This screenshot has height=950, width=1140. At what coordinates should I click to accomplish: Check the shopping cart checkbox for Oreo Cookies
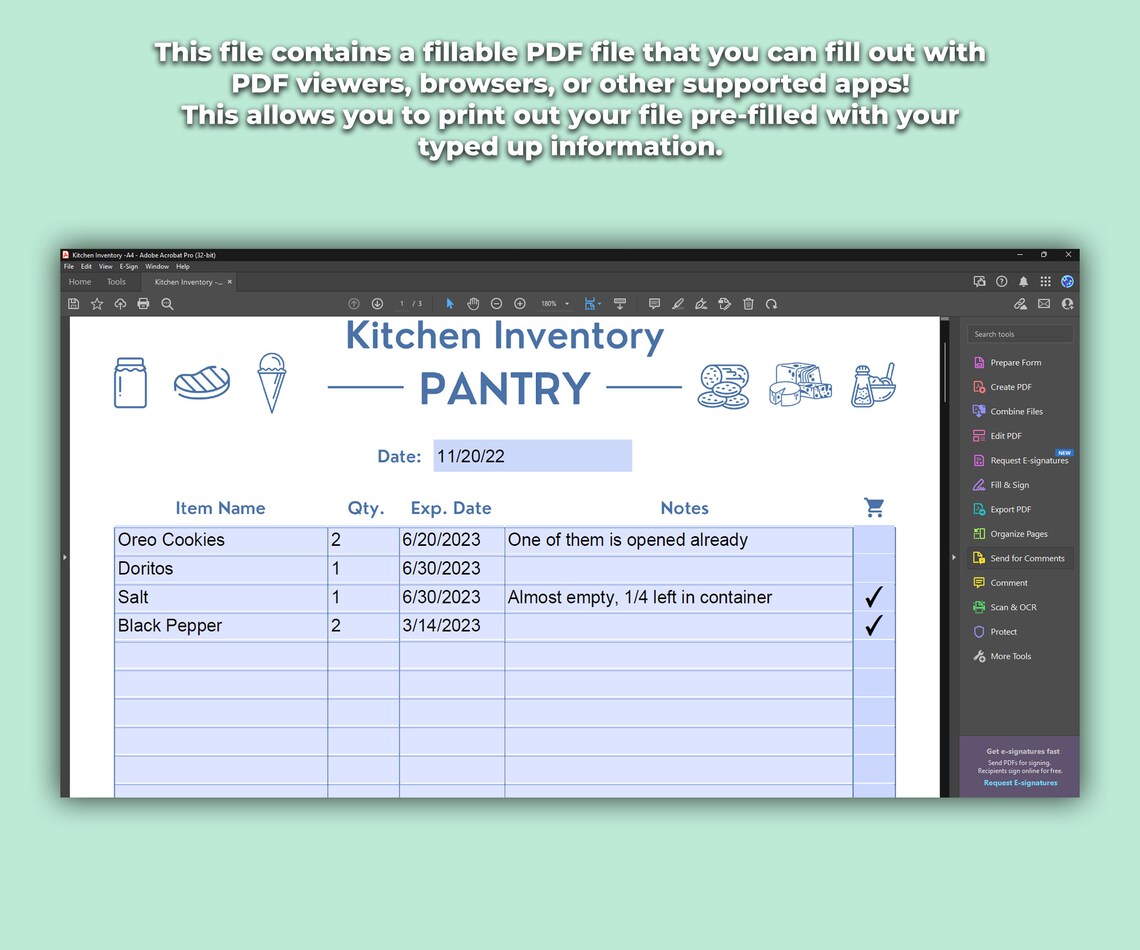point(873,539)
